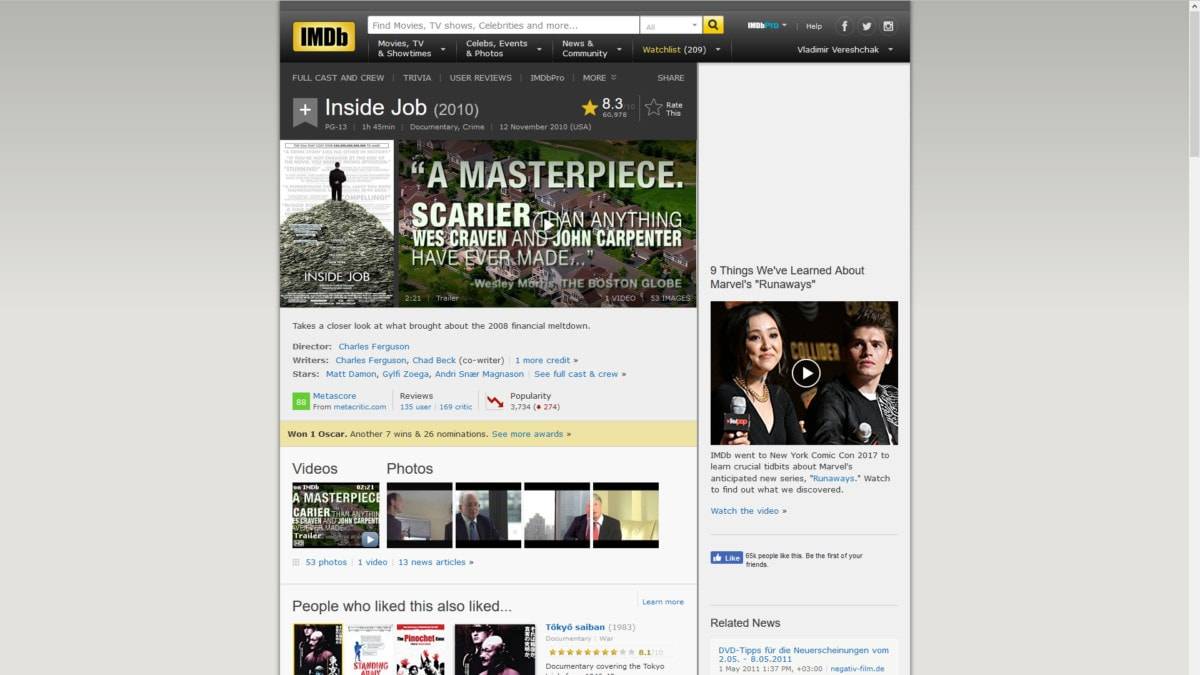Expand Movies, TV & Showtimes menu

coord(412,48)
